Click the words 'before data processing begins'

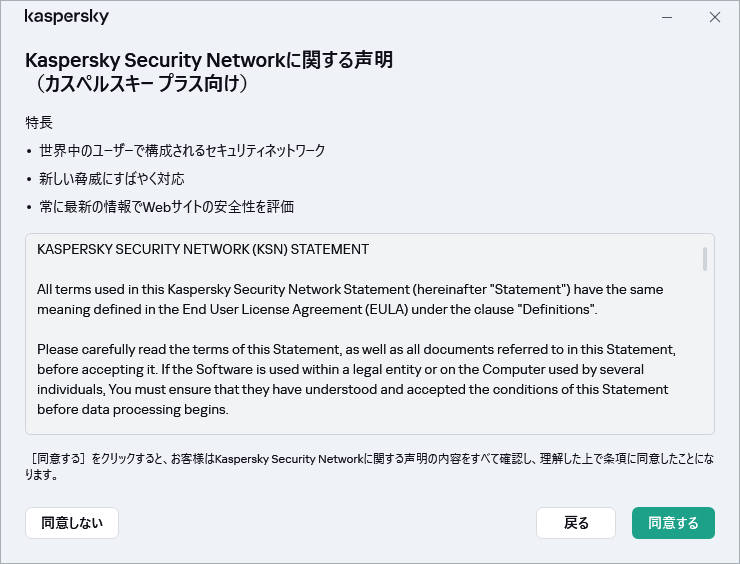point(133,409)
